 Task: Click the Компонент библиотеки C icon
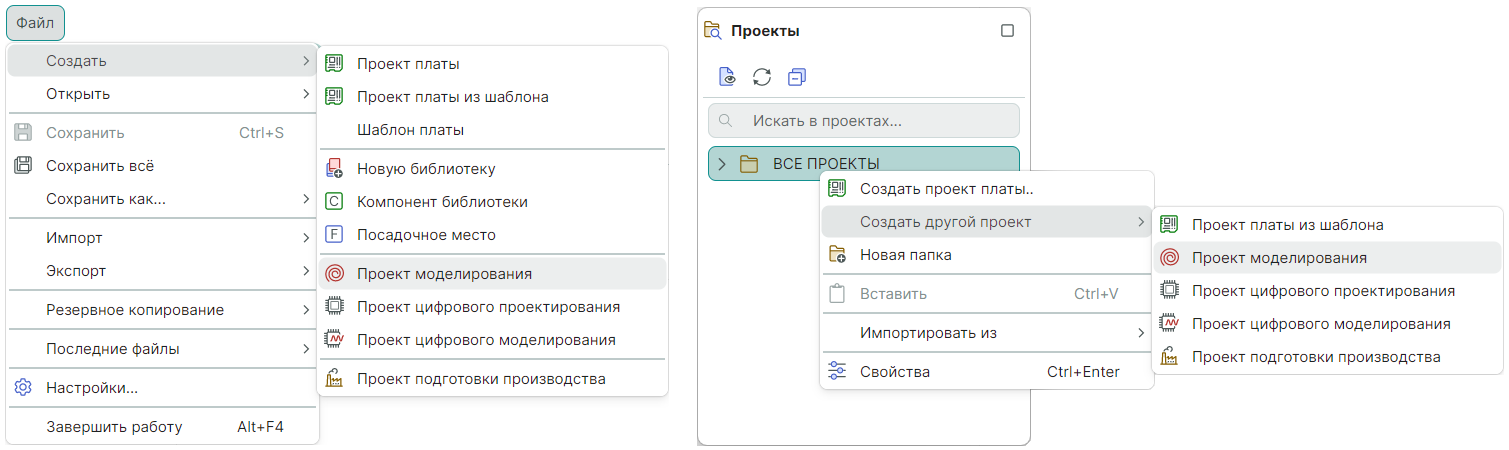(335, 202)
